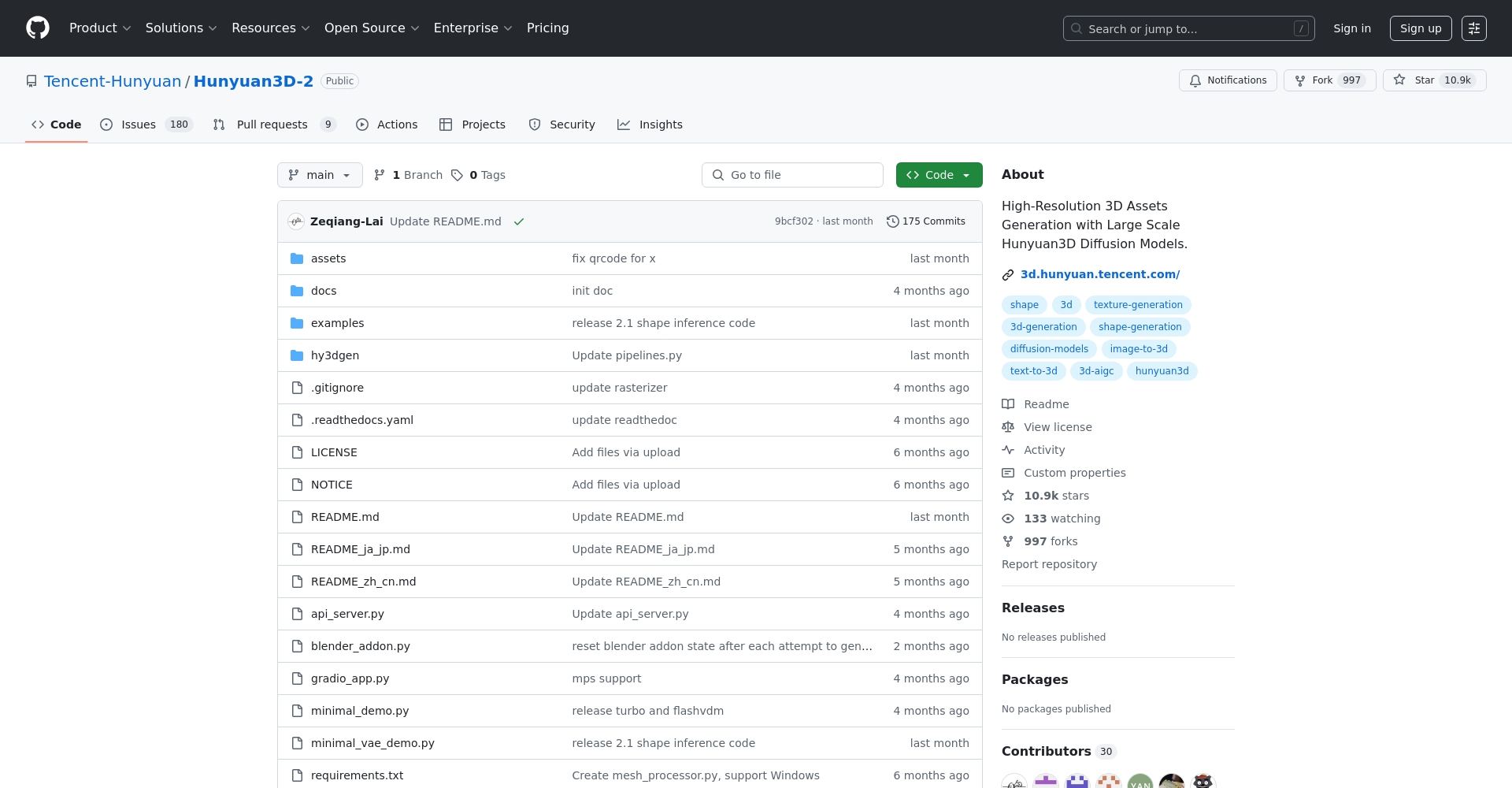Open the green Code dropdown button
The image size is (1512, 788).
939,175
